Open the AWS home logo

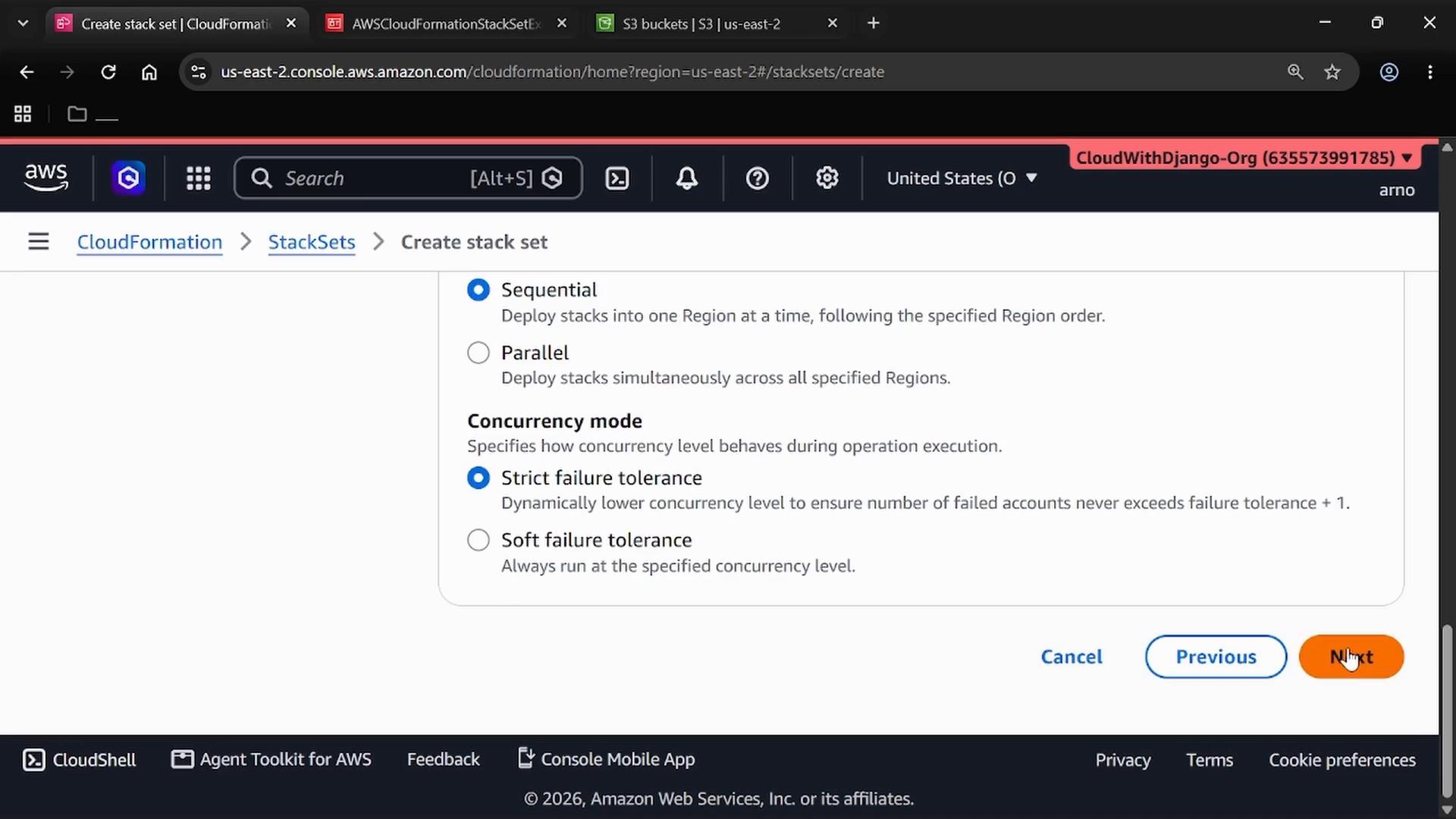(x=46, y=177)
